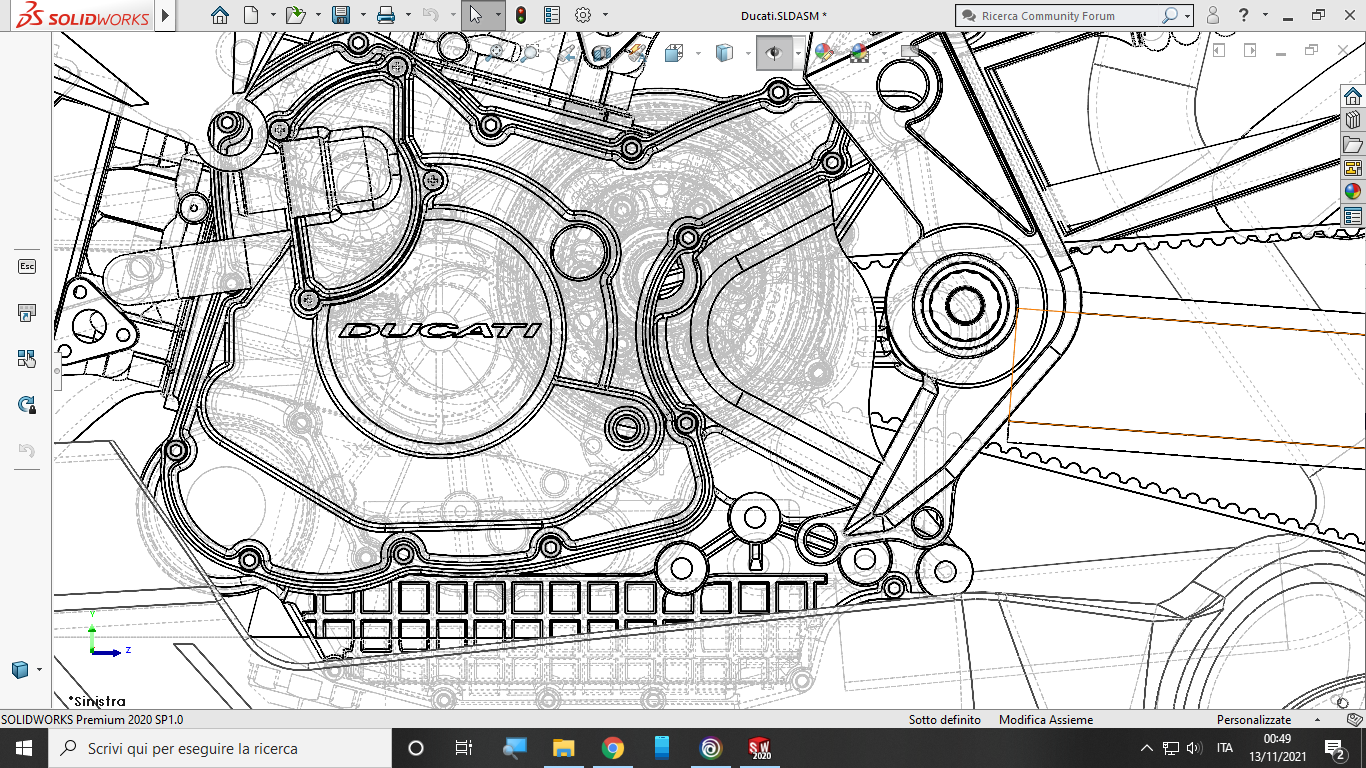Activate the Select cursor tool

(475, 15)
